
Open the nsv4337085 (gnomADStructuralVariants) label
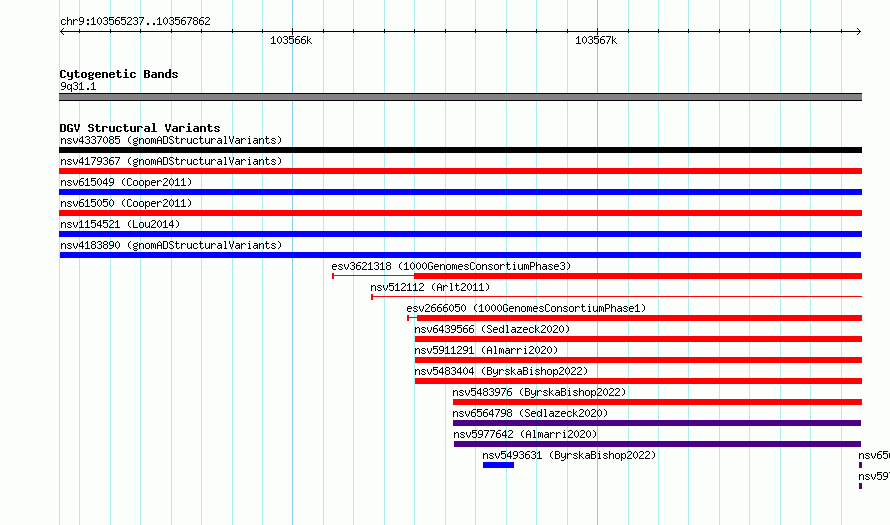point(171,140)
